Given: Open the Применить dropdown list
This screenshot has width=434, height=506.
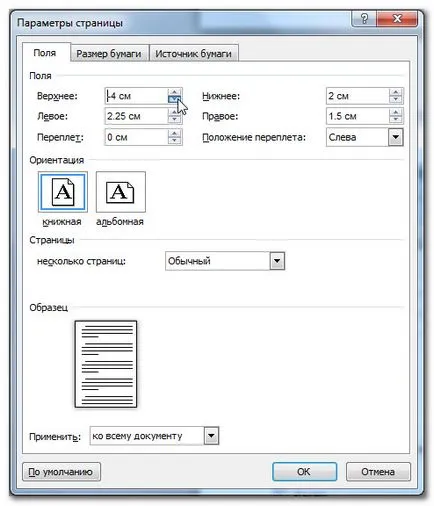Looking at the screenshot, I should (x=211, y=436).
